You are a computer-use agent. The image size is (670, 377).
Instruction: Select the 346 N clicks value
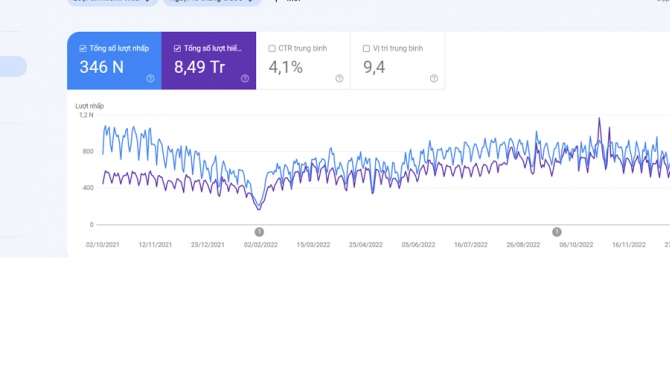coord(102,67)
